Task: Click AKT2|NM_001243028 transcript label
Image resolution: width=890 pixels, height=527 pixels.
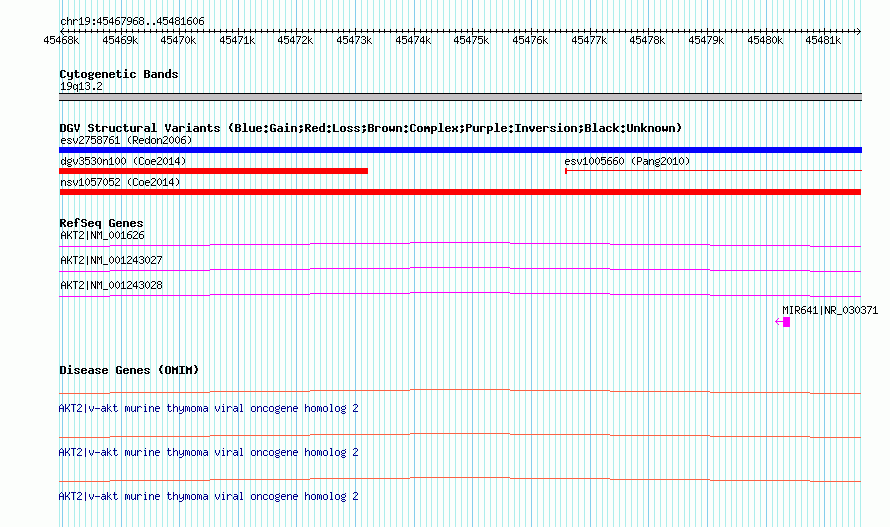Action: click(111, 285)
